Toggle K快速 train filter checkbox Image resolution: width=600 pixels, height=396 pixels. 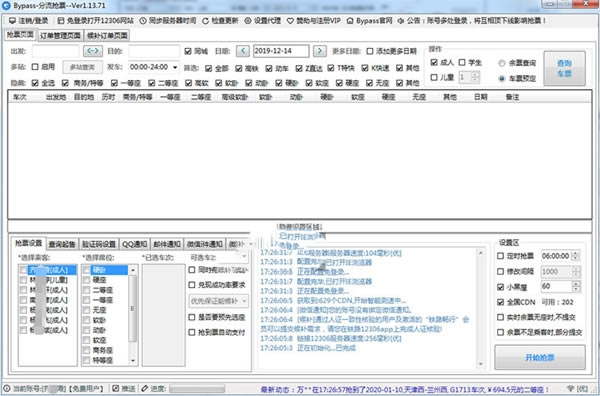[365, 68]
